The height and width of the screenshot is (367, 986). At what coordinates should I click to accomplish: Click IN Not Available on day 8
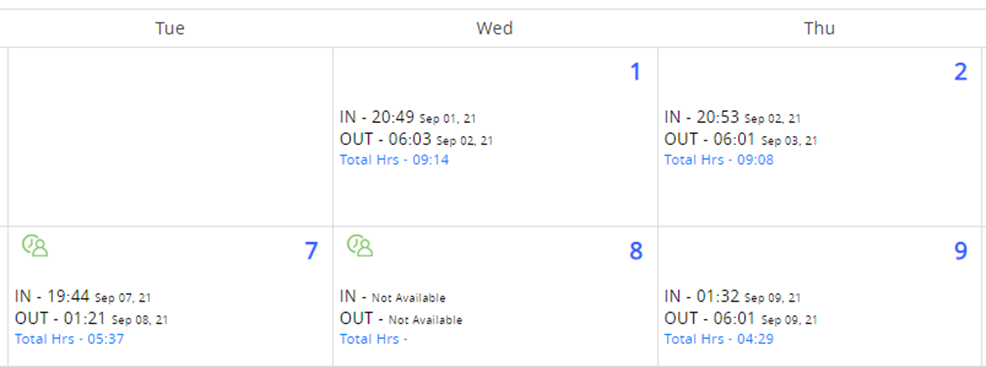click(x=392, y=297)
